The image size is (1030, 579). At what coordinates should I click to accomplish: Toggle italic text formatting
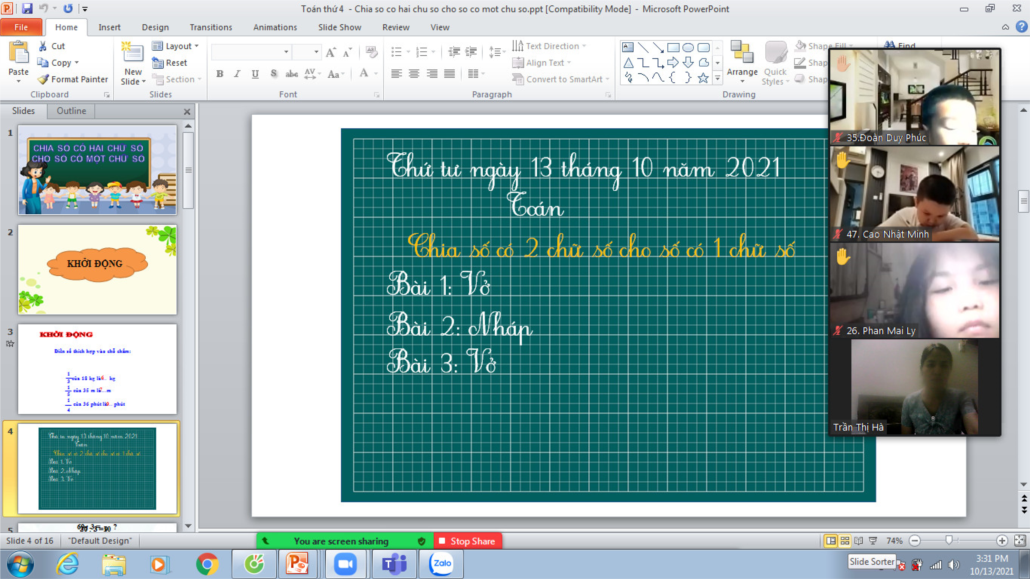237,74
